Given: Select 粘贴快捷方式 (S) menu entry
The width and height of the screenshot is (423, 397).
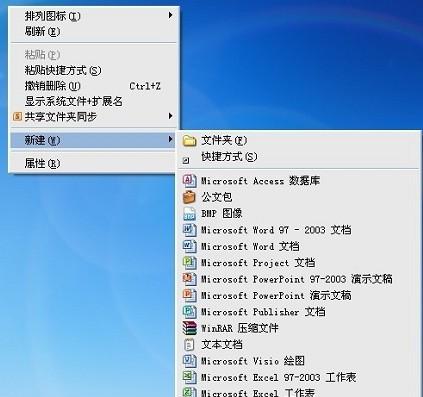Looking at the screenshot, I should pyautogui.click(x=93, y=70).
